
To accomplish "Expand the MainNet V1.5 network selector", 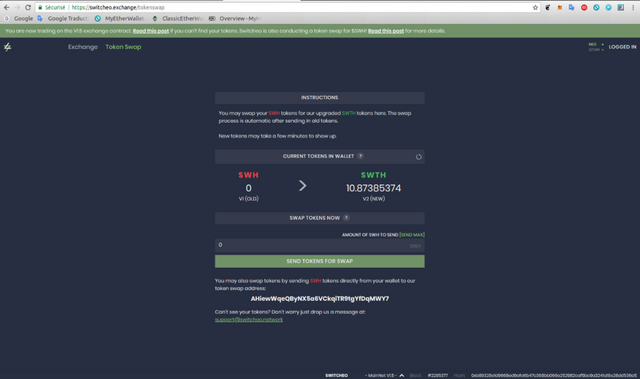I will 384,375.
